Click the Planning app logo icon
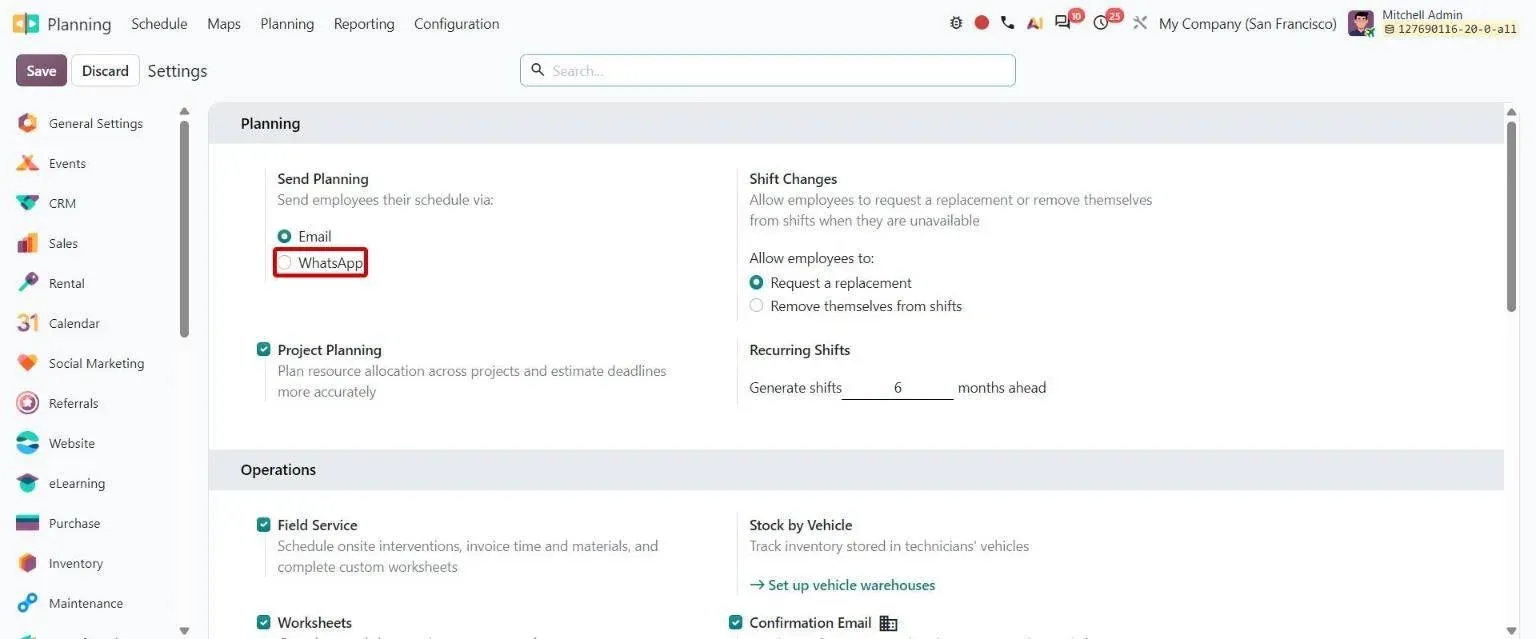Viewport: 1536px width, 639px height. click(26, 24)
